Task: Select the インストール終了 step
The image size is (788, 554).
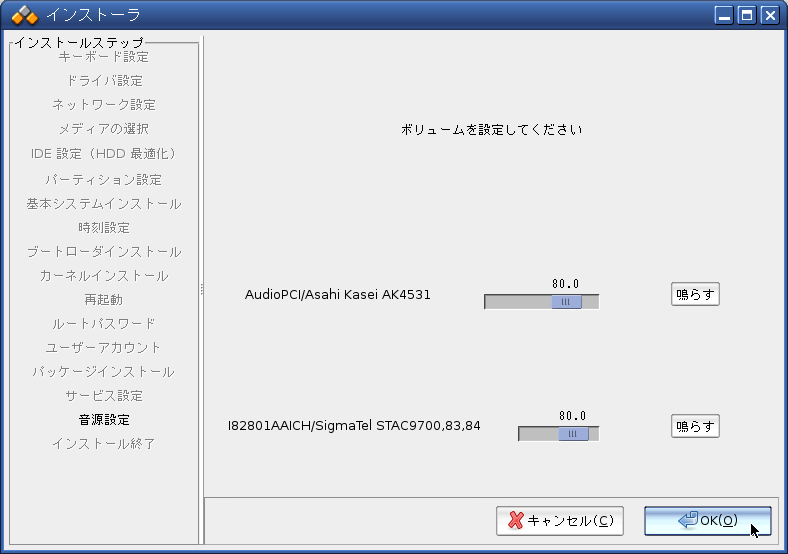Action: [104, 444]
